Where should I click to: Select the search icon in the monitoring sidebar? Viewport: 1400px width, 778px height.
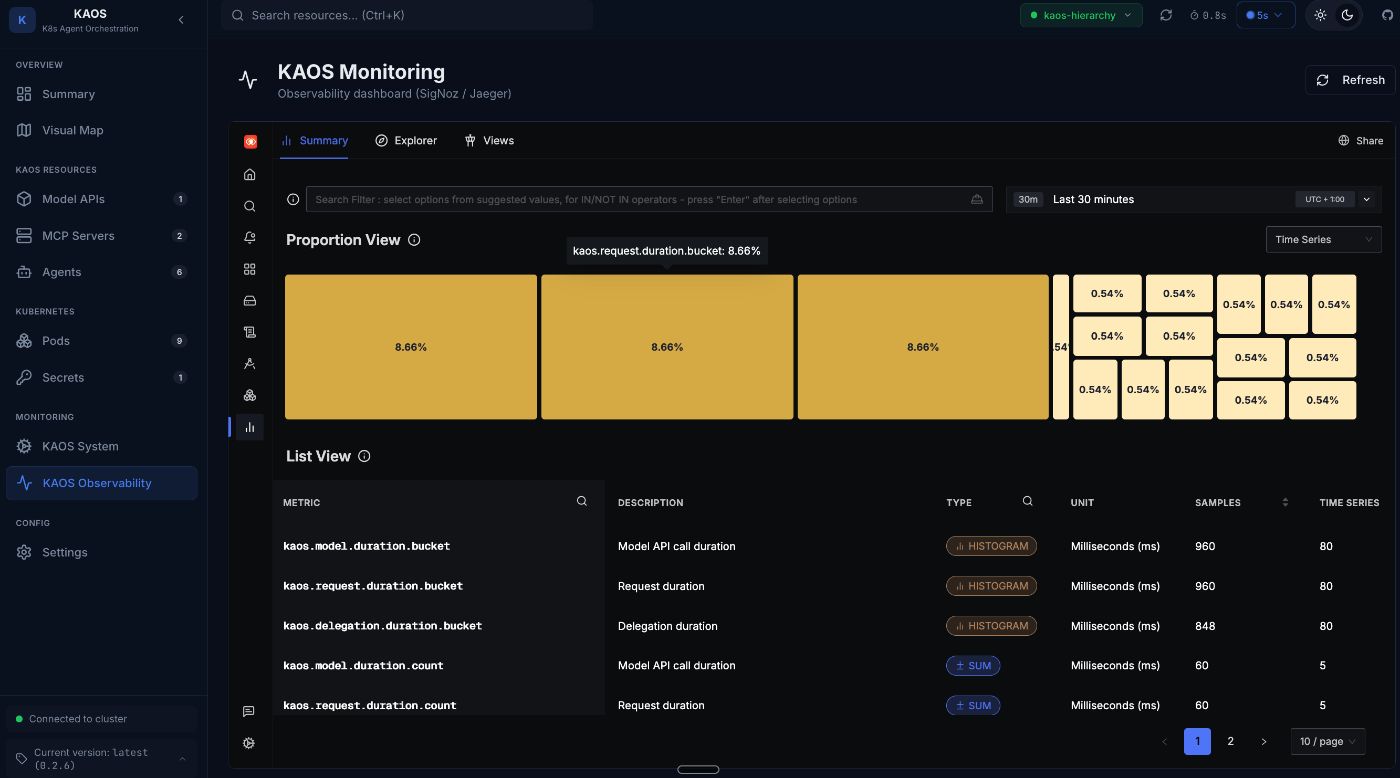(x=249, y=206)
